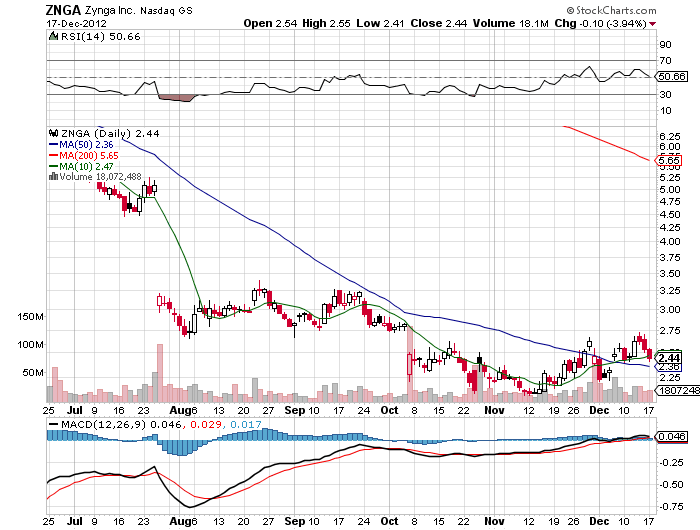Click the 30 oversold level on RSI axis
Screen dimensions: 700x530
(x=665, y=94)
